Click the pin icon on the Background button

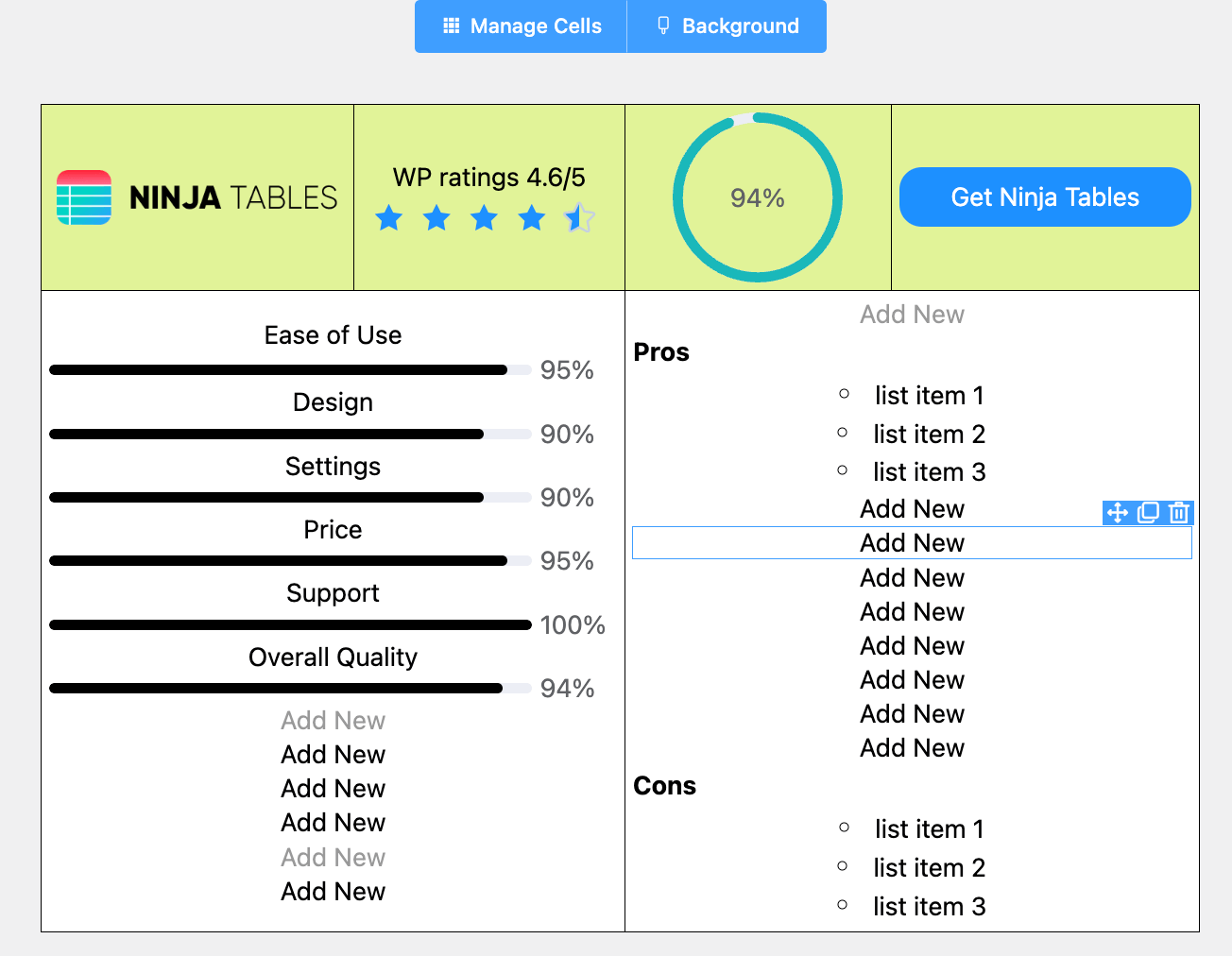point(662,26)
